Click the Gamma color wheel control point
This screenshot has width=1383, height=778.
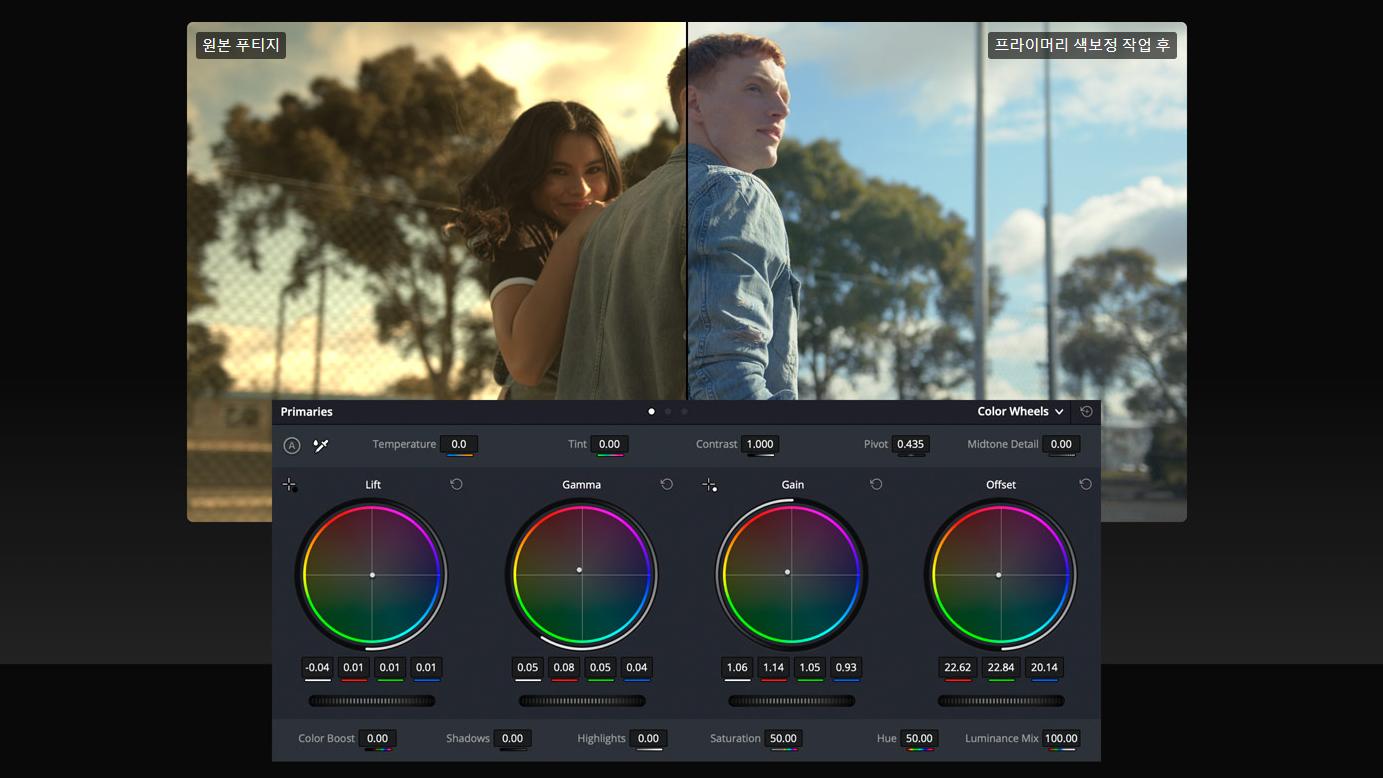pos(579,570)
